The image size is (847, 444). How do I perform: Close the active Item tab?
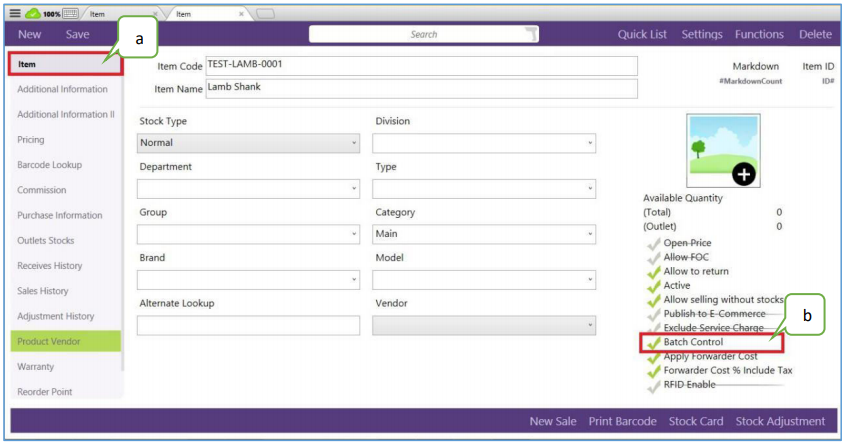point(241,14)
